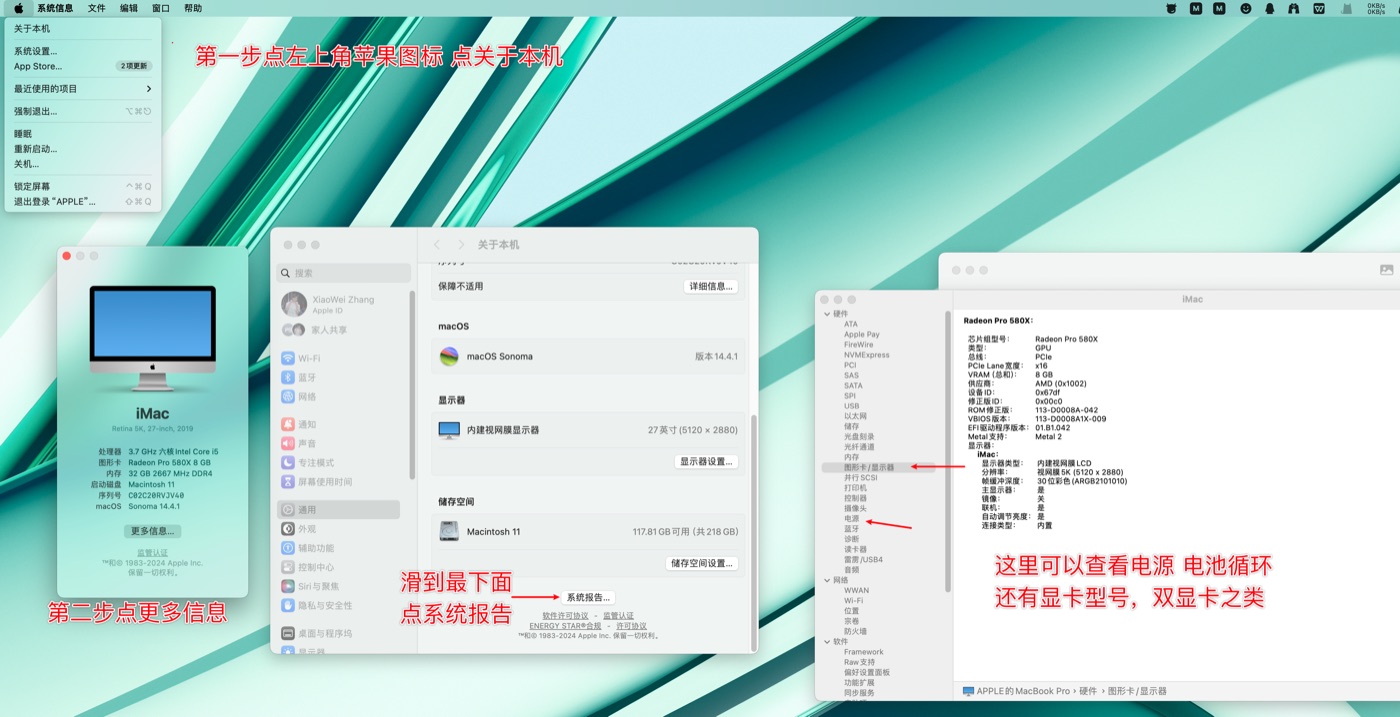
Task: Click the 控制中心 icon in Settings sidebar
Action: (x=288, y=567)
